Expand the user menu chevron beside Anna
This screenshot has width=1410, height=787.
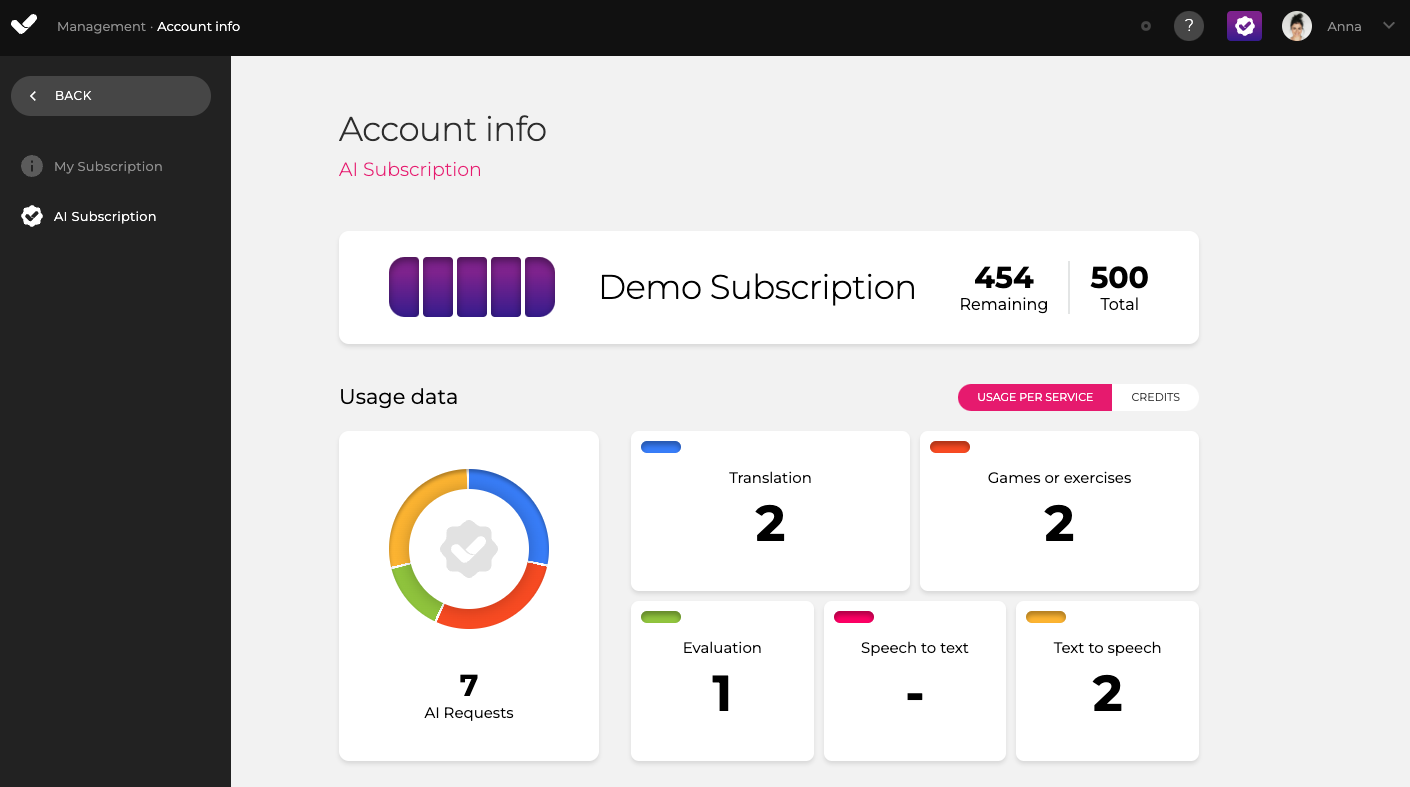[1388, 26]
